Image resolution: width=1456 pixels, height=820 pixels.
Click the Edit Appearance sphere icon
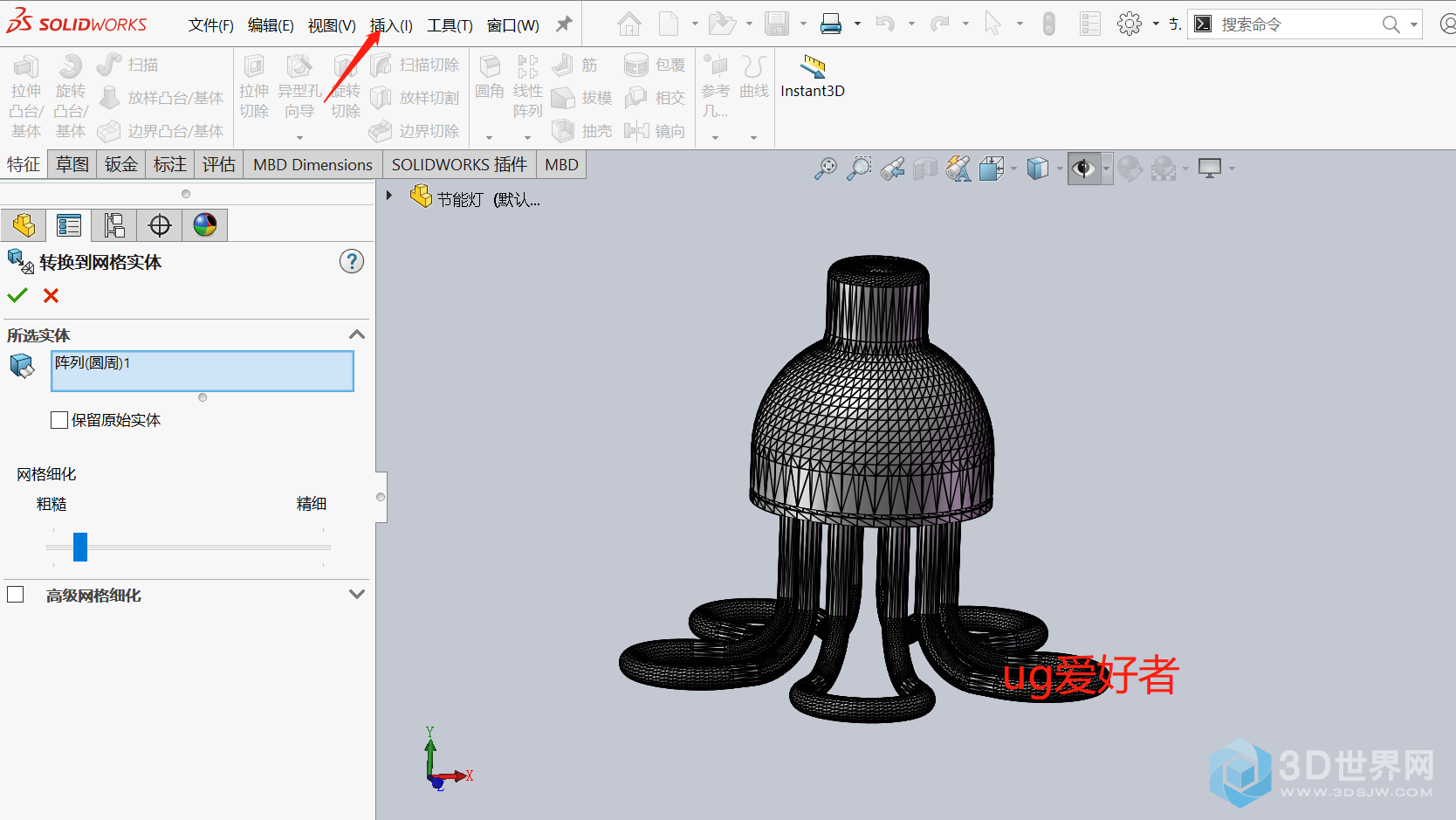click(1130, 168)
